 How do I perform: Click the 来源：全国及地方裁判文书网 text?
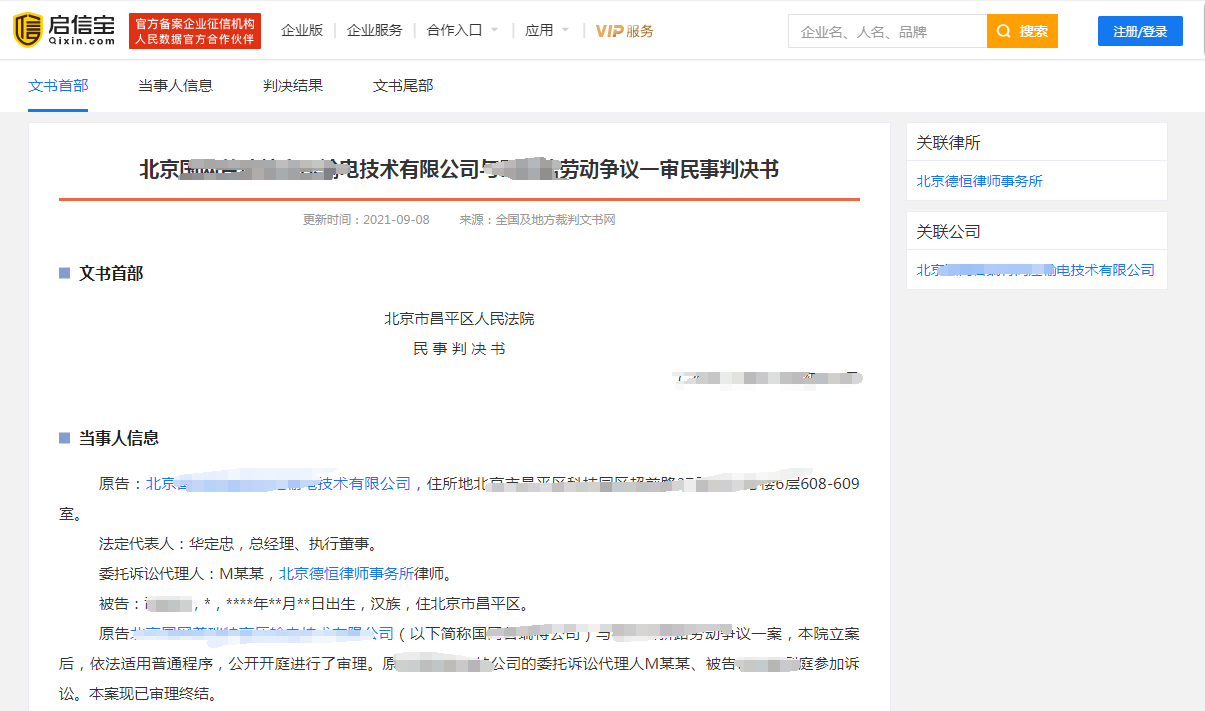[537, 219]
